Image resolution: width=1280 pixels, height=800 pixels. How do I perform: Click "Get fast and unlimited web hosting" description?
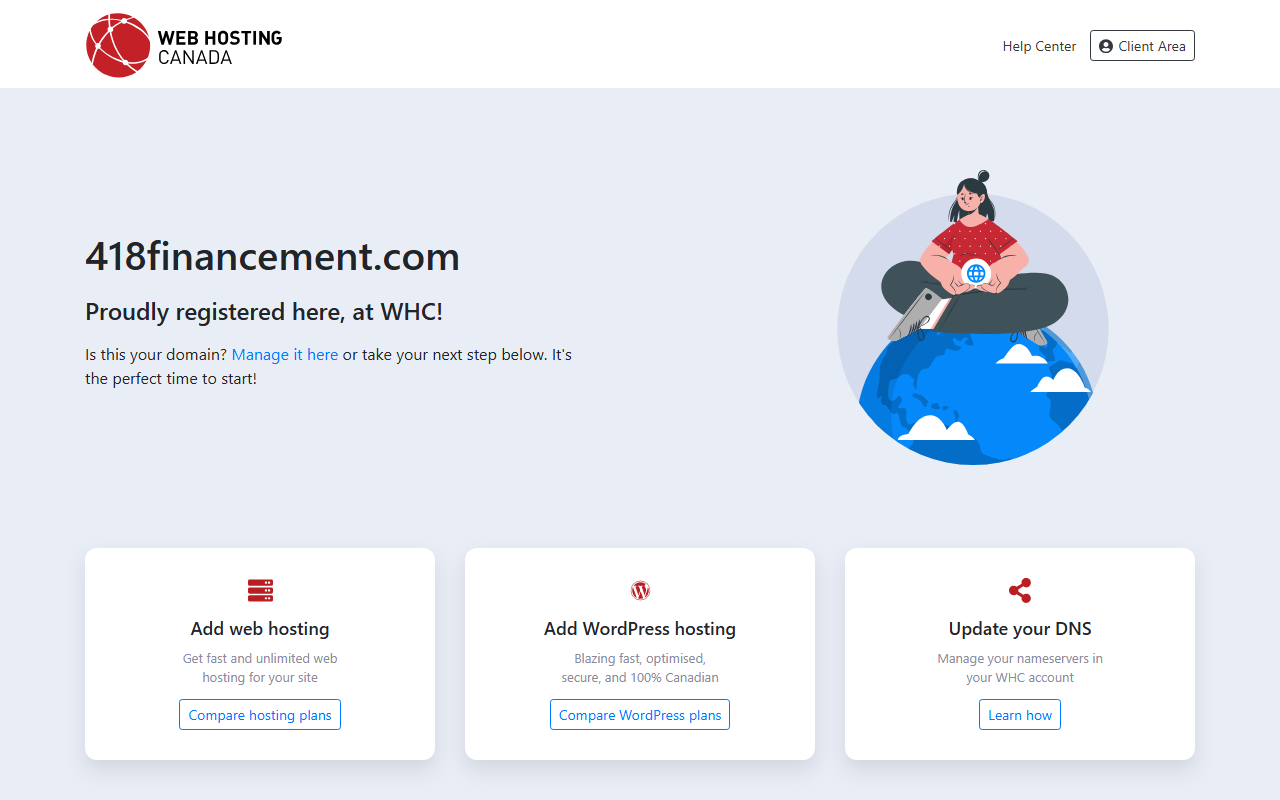(x=260, y=668)
